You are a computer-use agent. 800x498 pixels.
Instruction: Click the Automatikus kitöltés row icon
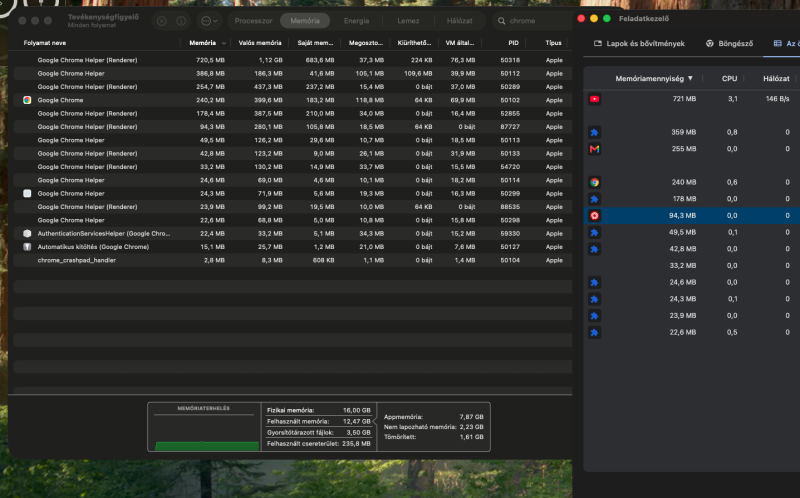click(x=27, y=246)
